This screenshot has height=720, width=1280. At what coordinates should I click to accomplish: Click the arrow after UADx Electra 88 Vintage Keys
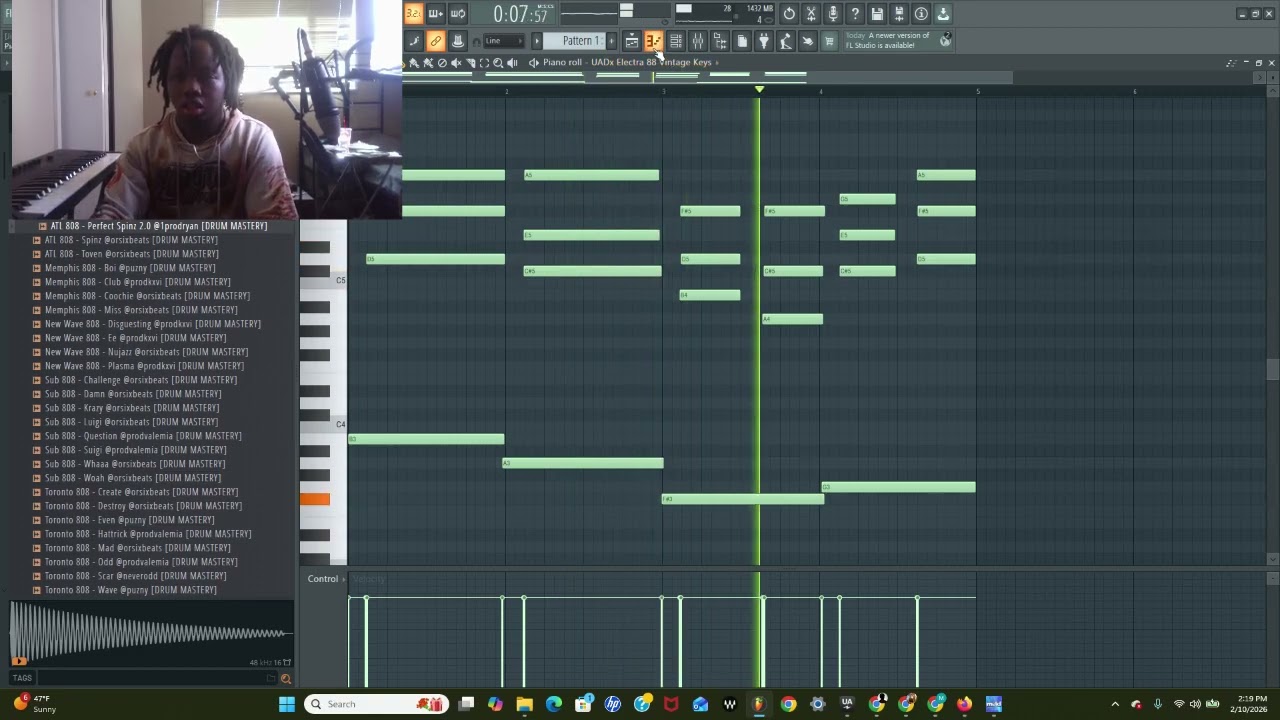point(717,63)
